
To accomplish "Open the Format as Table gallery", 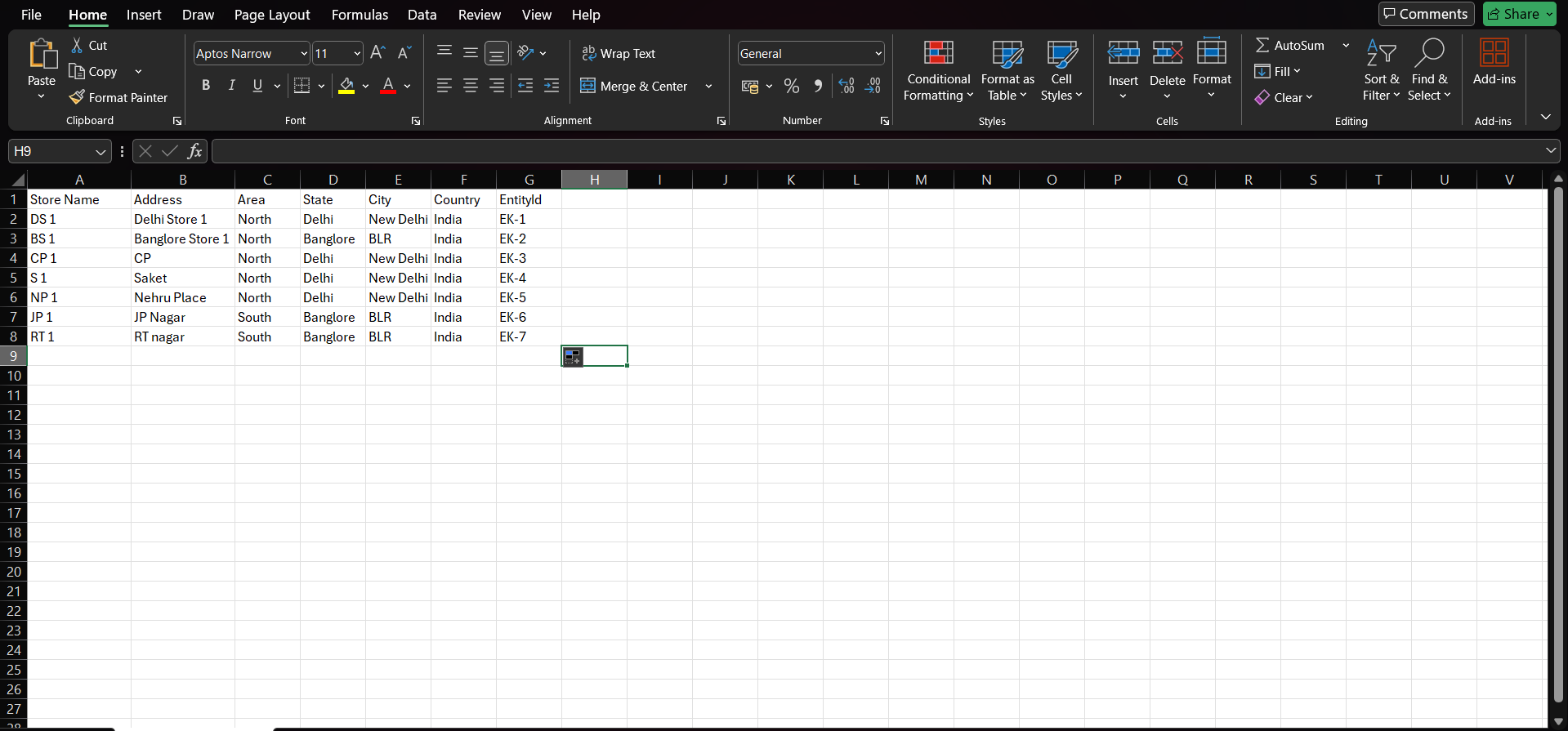I will pyautogui.click(x=1007, y=71).
